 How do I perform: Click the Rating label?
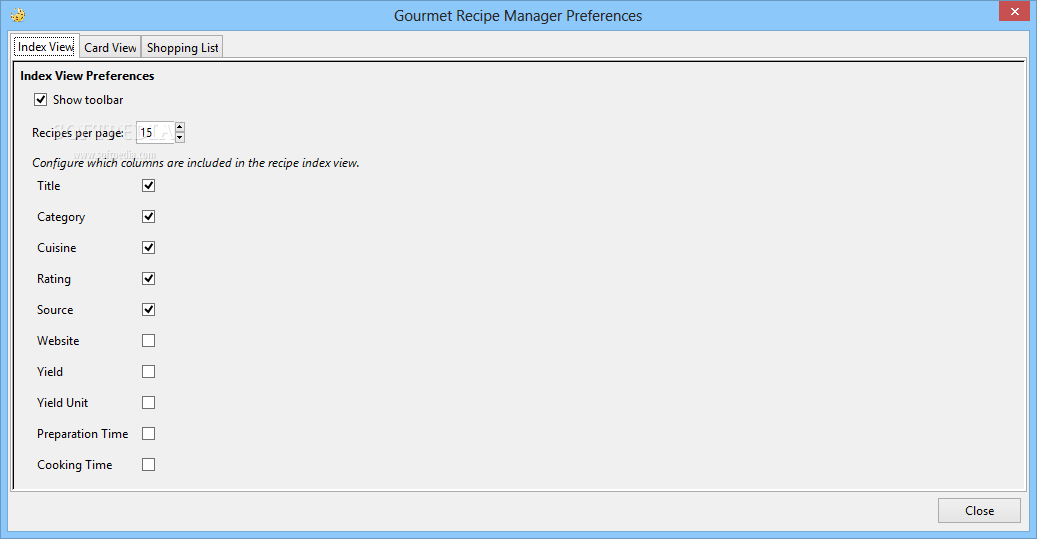[54, 279]
